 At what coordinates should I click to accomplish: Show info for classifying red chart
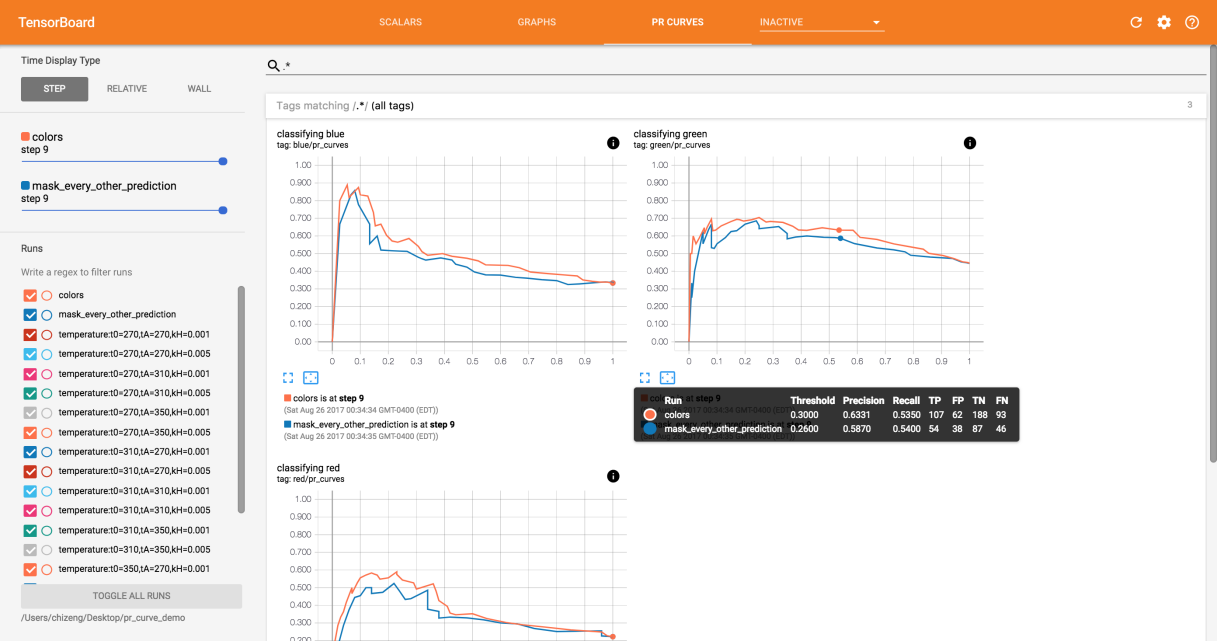click(613, 477)
